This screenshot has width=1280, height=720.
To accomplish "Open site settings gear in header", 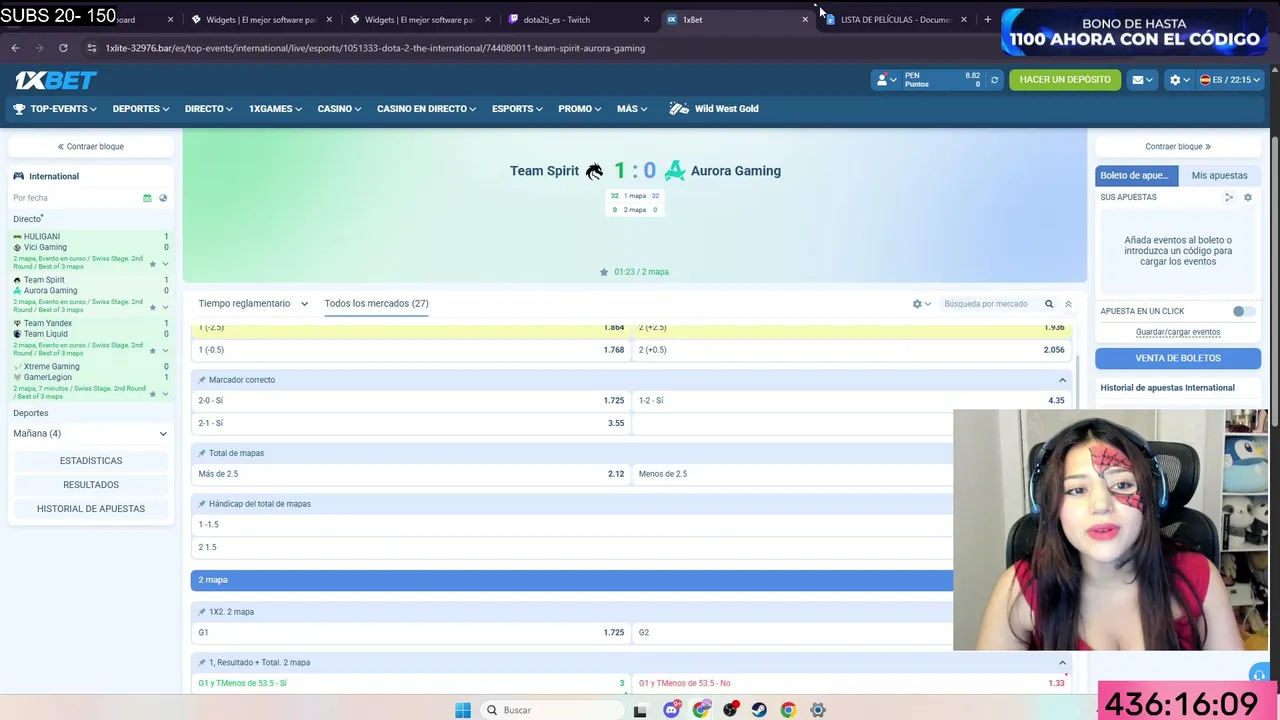I will (1179, 80).
